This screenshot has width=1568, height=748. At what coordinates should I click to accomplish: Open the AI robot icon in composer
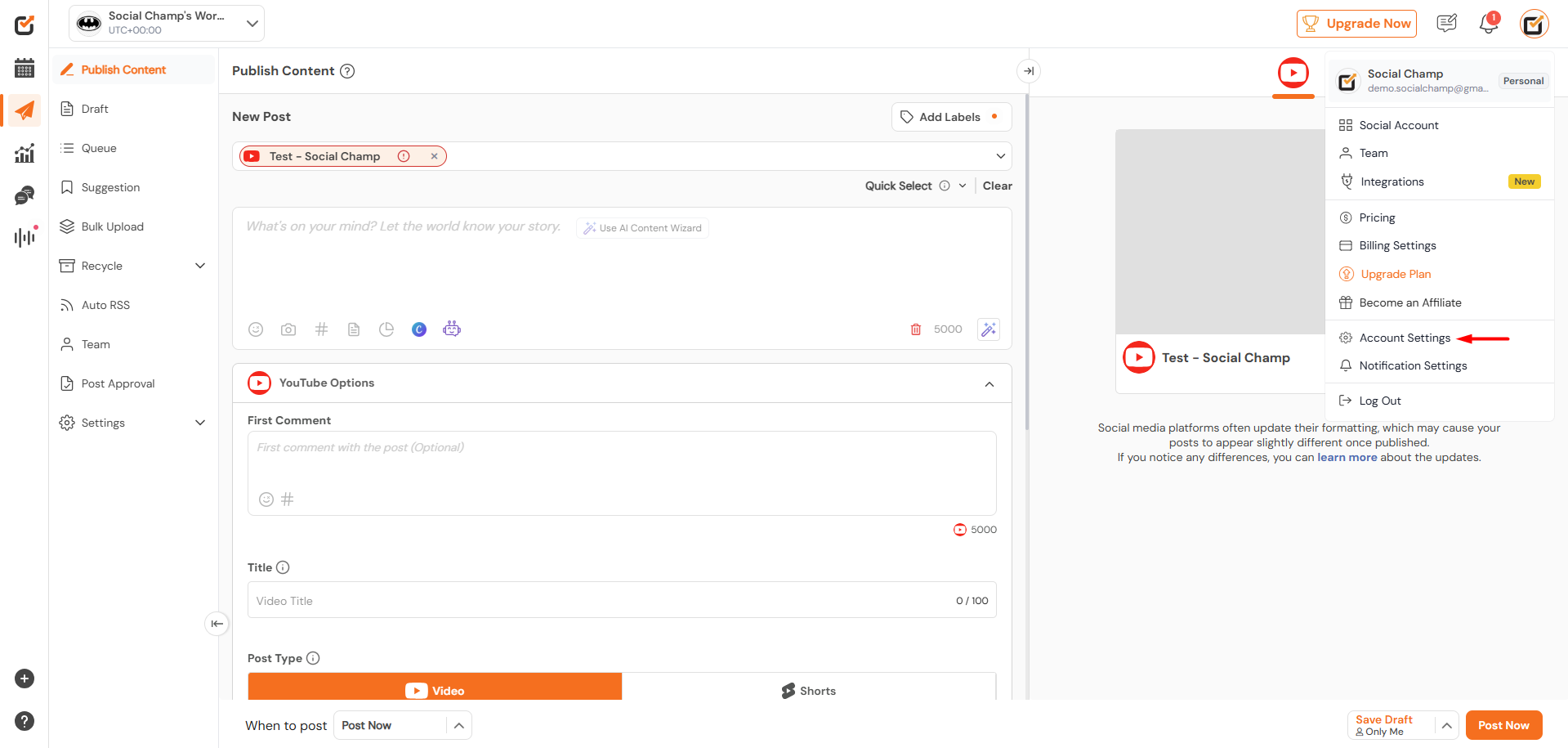[x=452, y=329]
